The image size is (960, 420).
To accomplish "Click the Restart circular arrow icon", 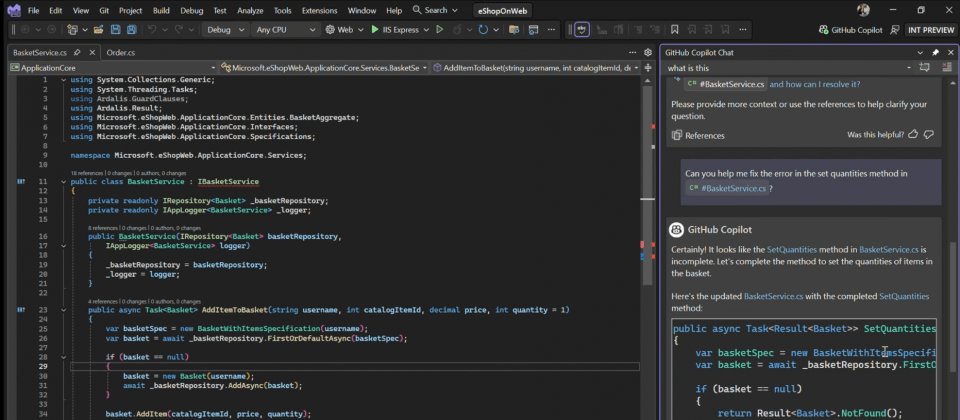I will click(483, 29).
